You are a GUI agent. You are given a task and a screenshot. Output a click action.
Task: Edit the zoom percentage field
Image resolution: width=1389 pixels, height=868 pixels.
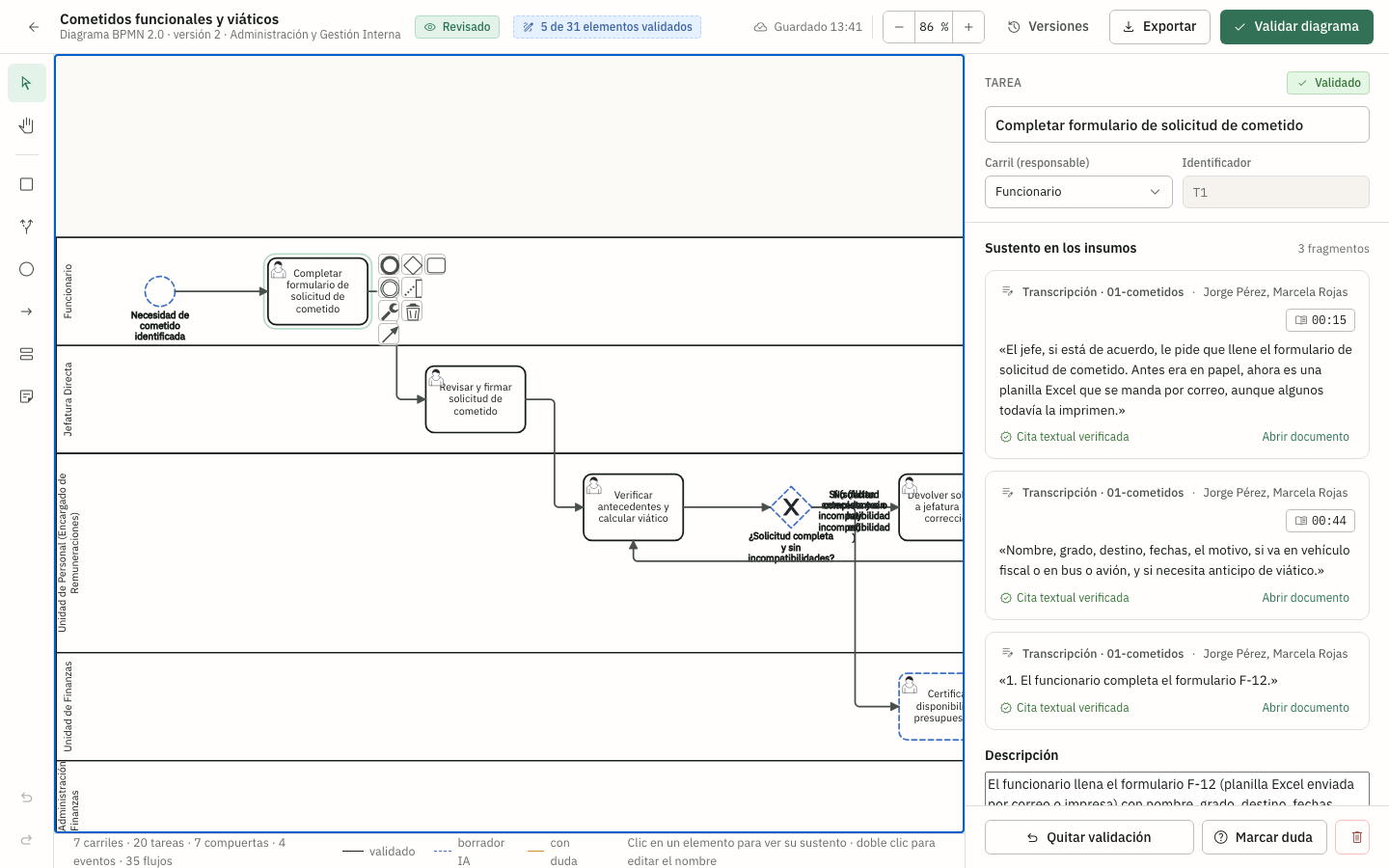(x=933, y=27)
